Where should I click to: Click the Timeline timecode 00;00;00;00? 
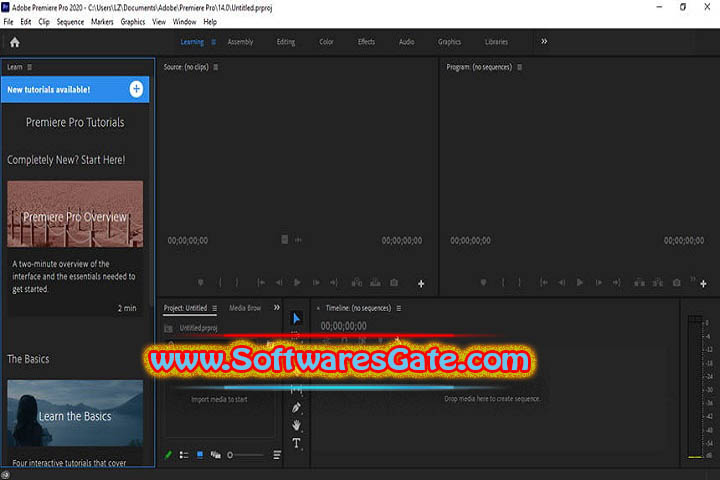pyautogui.click(x=343, y=326)
